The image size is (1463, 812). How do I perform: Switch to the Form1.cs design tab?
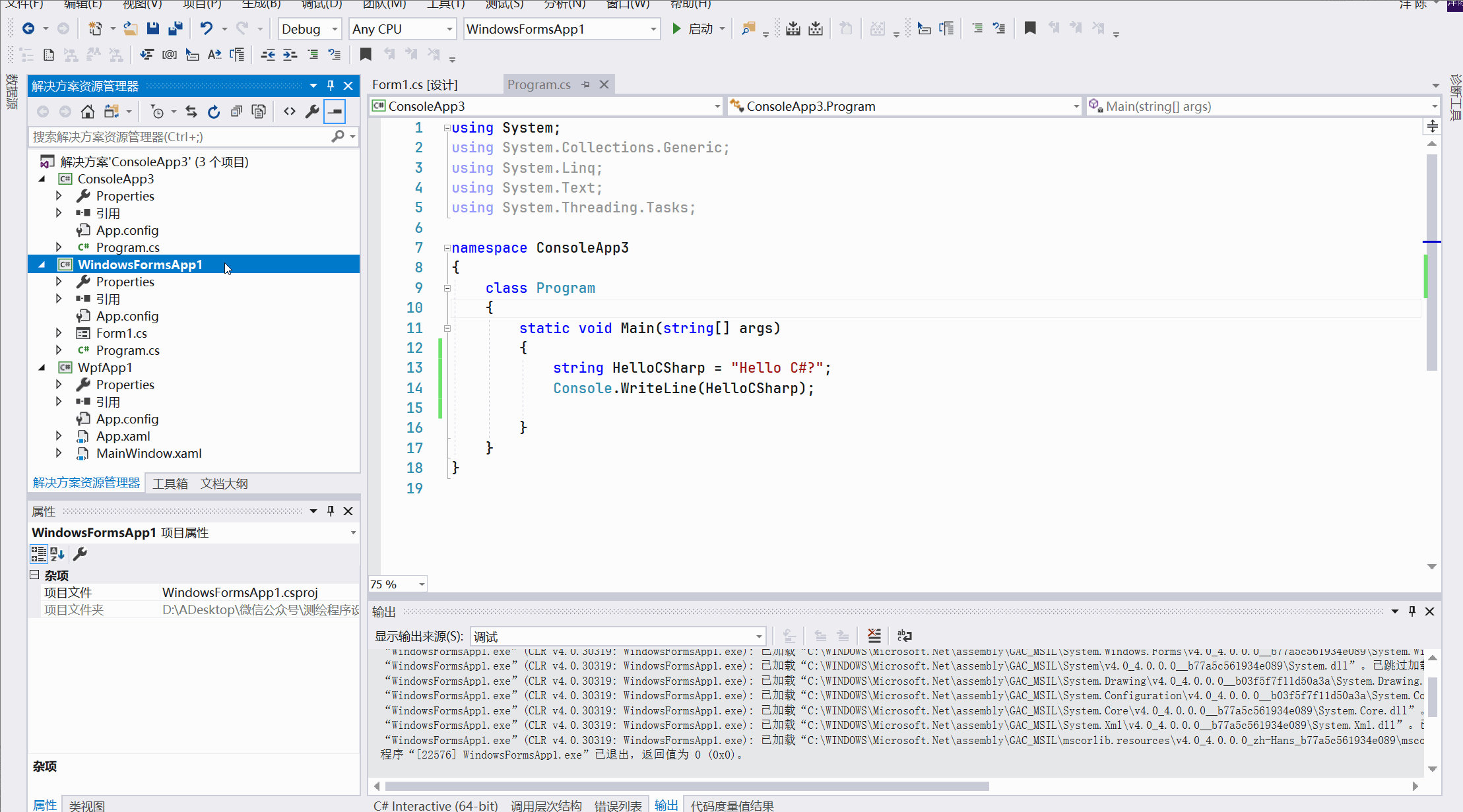point(414,84)
